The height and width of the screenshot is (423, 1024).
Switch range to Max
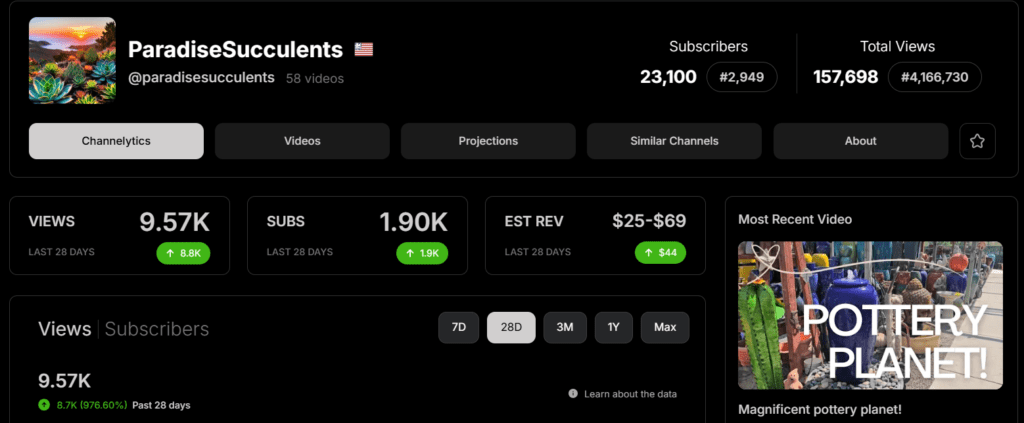tap(665, 328)
